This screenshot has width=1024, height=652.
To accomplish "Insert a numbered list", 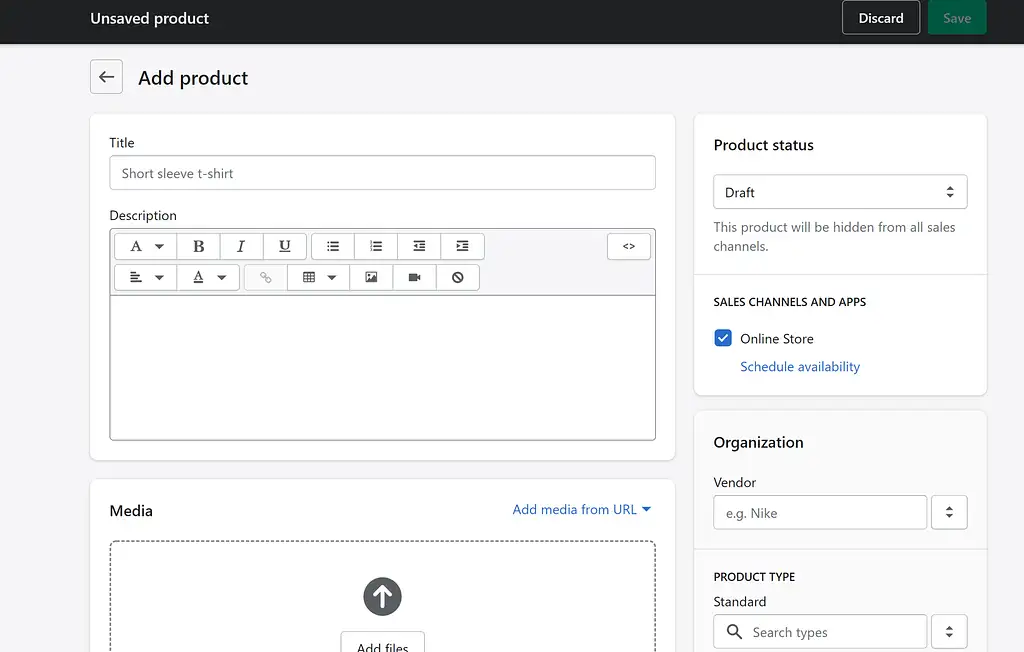I will tap(376, 246).
